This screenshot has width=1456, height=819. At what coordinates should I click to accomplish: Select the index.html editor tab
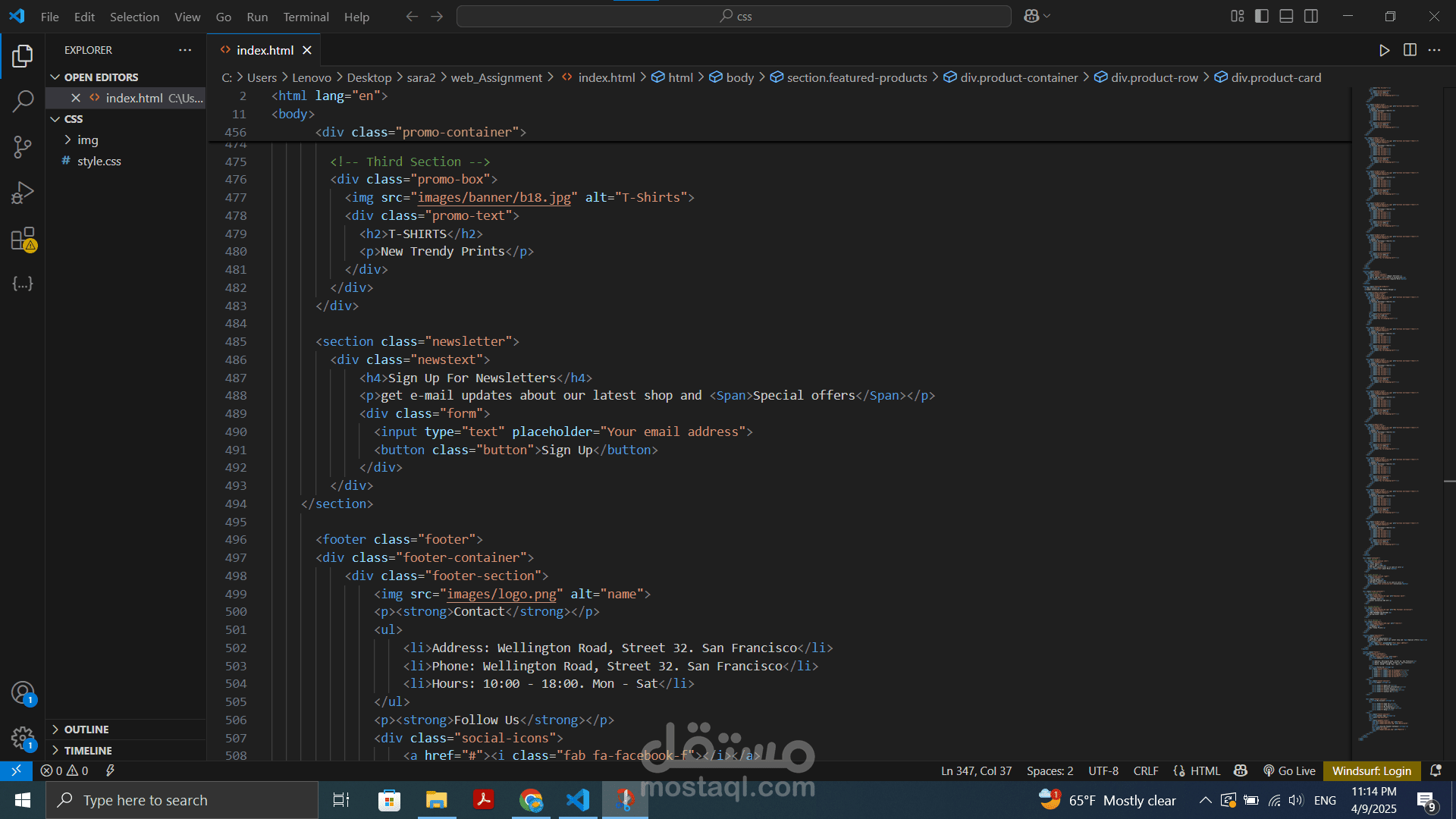(x=264, y=50)
